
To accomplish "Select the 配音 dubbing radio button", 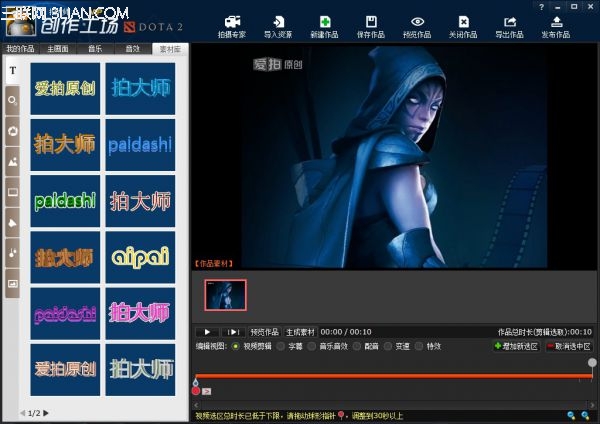I will [357, 346].
